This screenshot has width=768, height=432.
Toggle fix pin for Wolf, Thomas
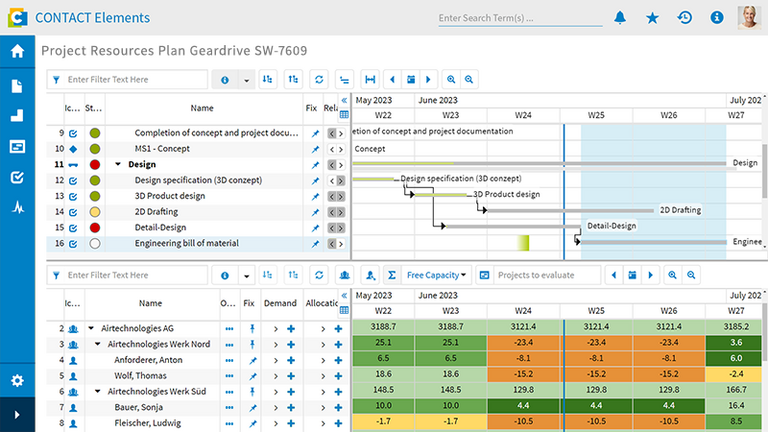pyautogui.click(x=252, y=376)
